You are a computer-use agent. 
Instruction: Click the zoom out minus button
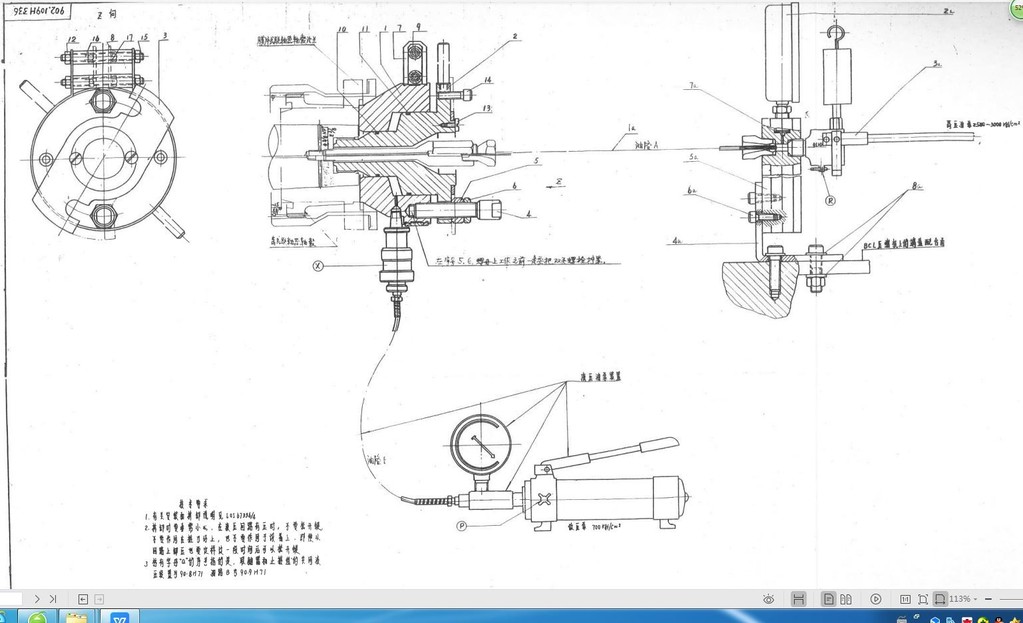(989, 599)
